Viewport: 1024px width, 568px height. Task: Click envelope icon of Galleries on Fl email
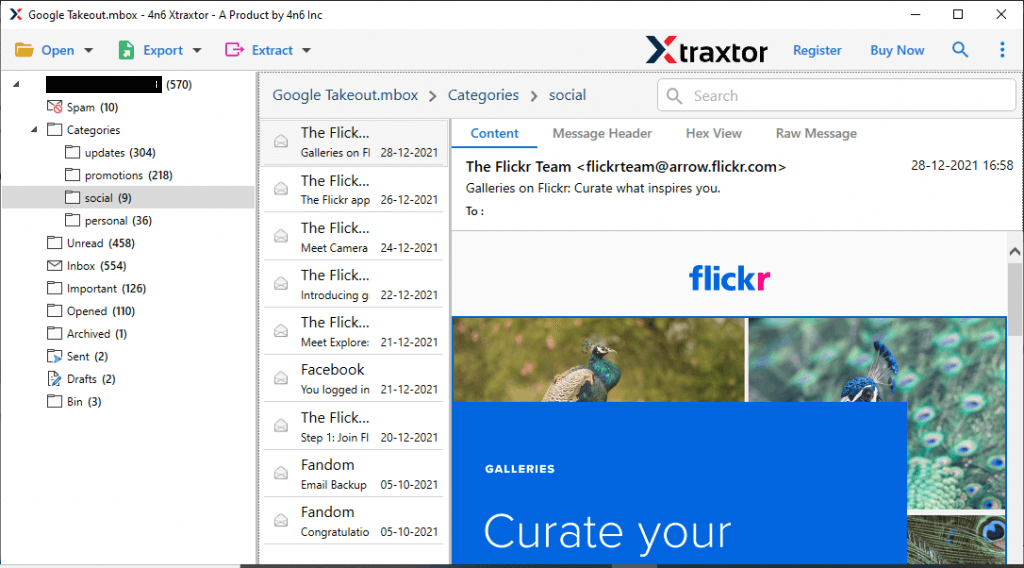click(x=281, y=141)
